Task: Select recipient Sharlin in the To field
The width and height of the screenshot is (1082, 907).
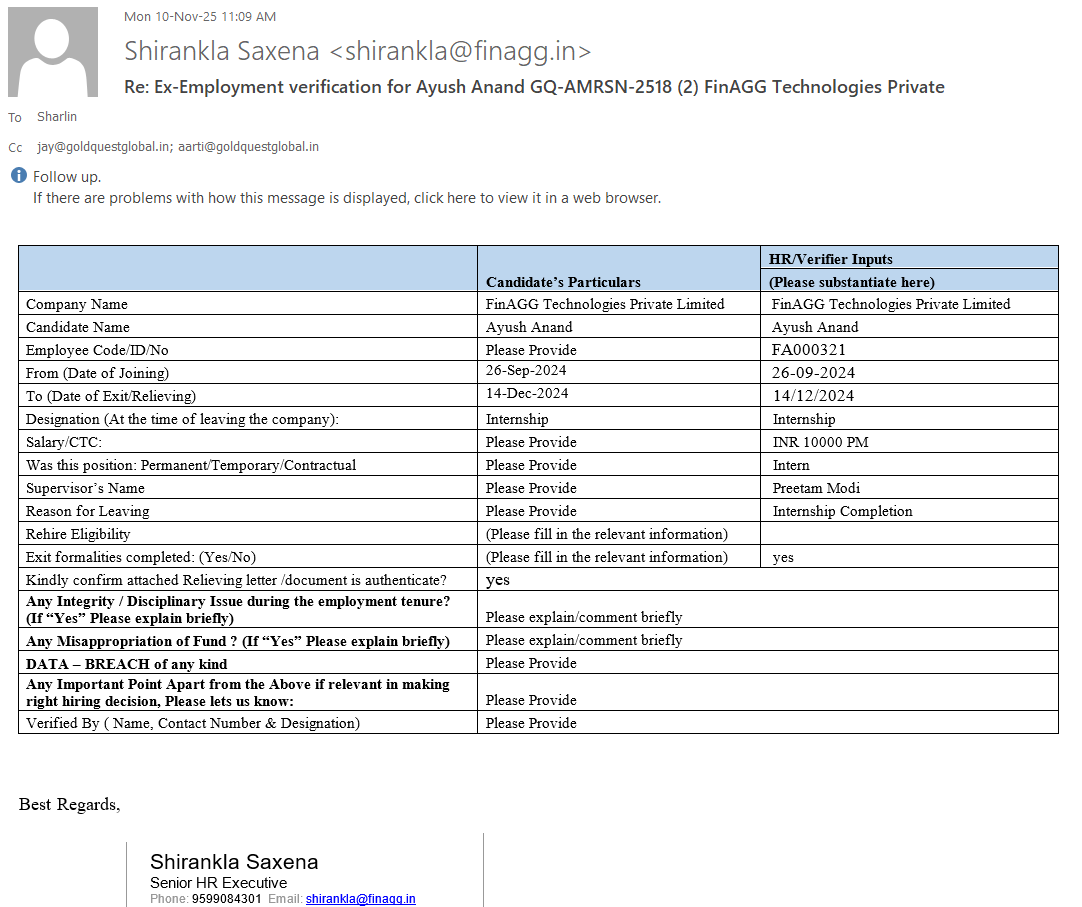Action: point(57,117)
